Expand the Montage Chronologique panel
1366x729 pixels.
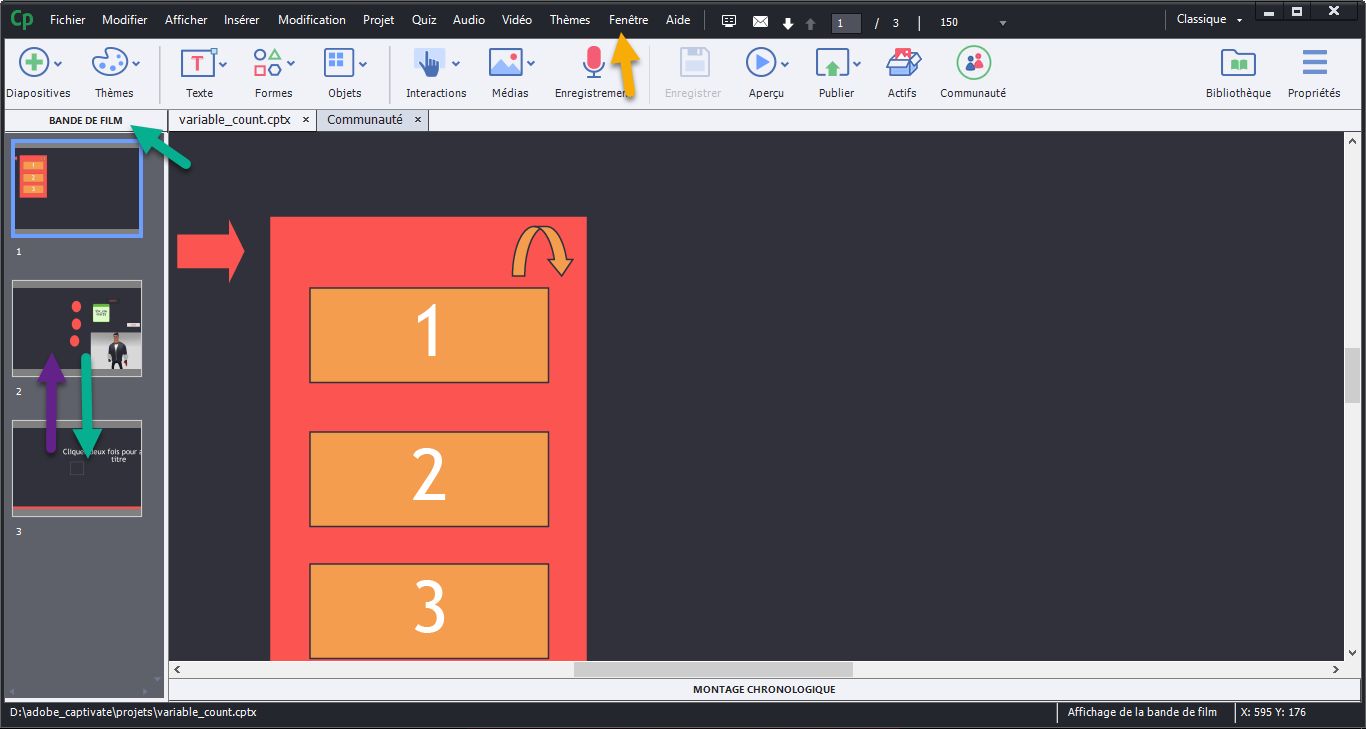[x=764, y=690]
